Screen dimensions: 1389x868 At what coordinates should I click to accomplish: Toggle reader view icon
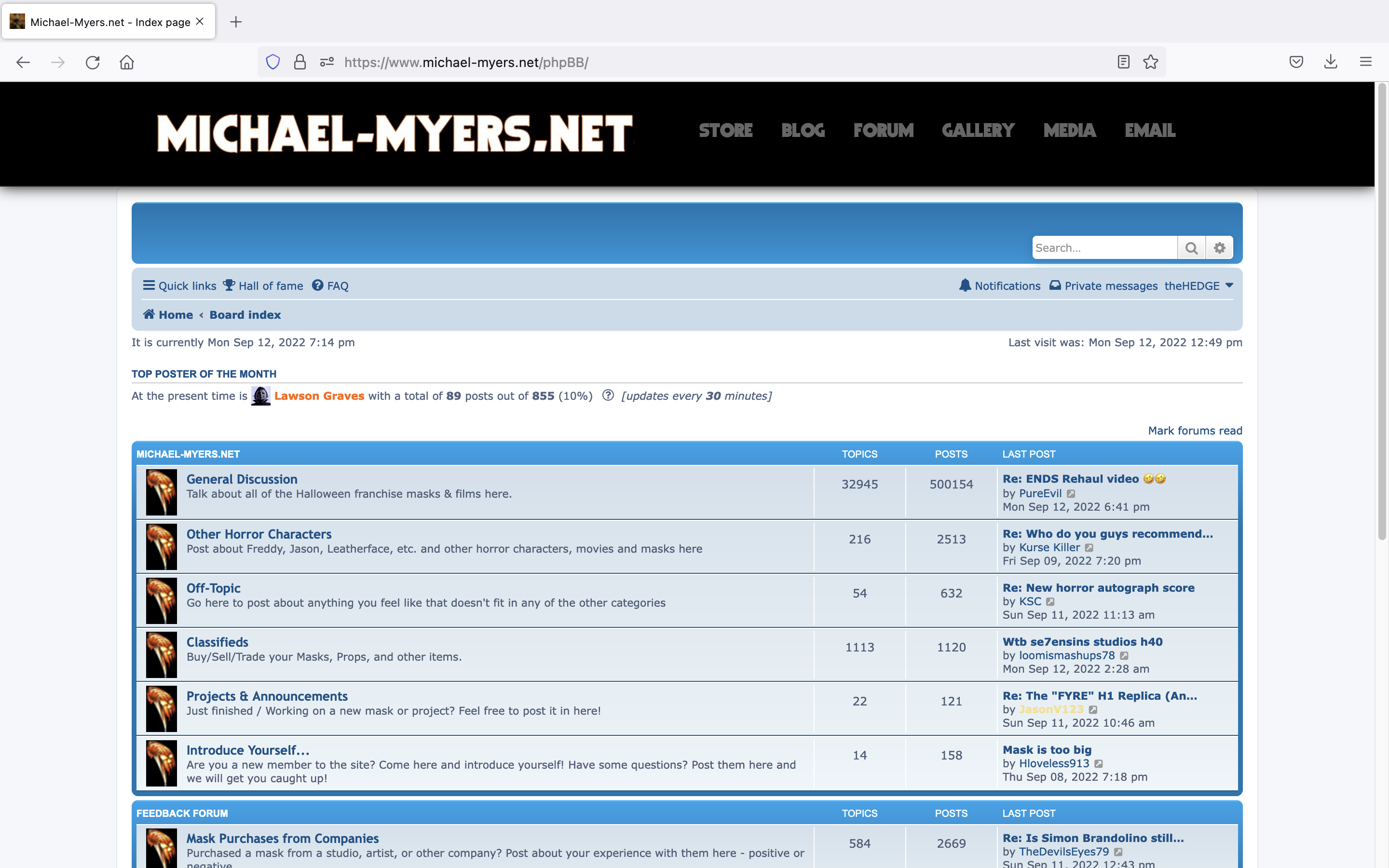coord(1124,62)
